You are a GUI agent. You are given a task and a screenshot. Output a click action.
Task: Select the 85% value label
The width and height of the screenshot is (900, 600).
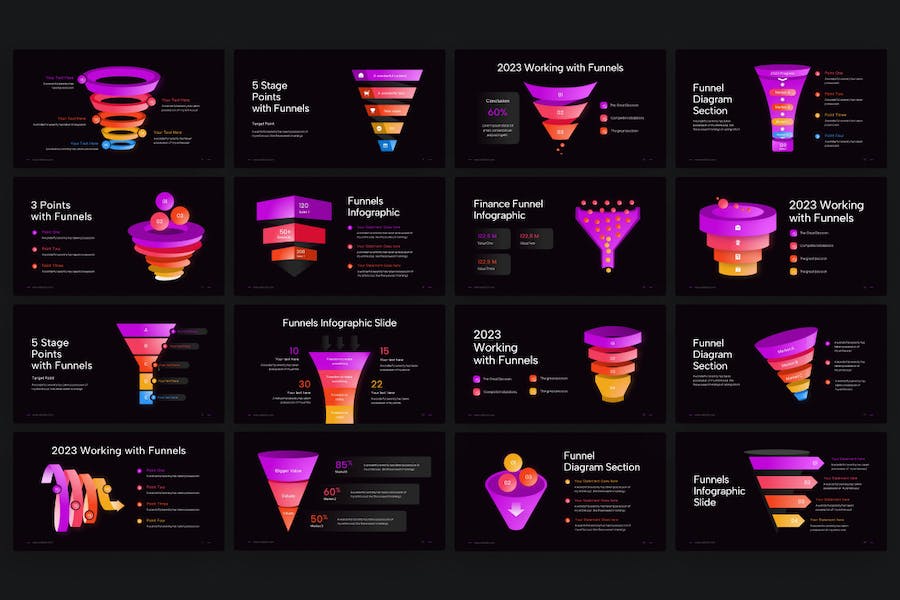[343, 466]
